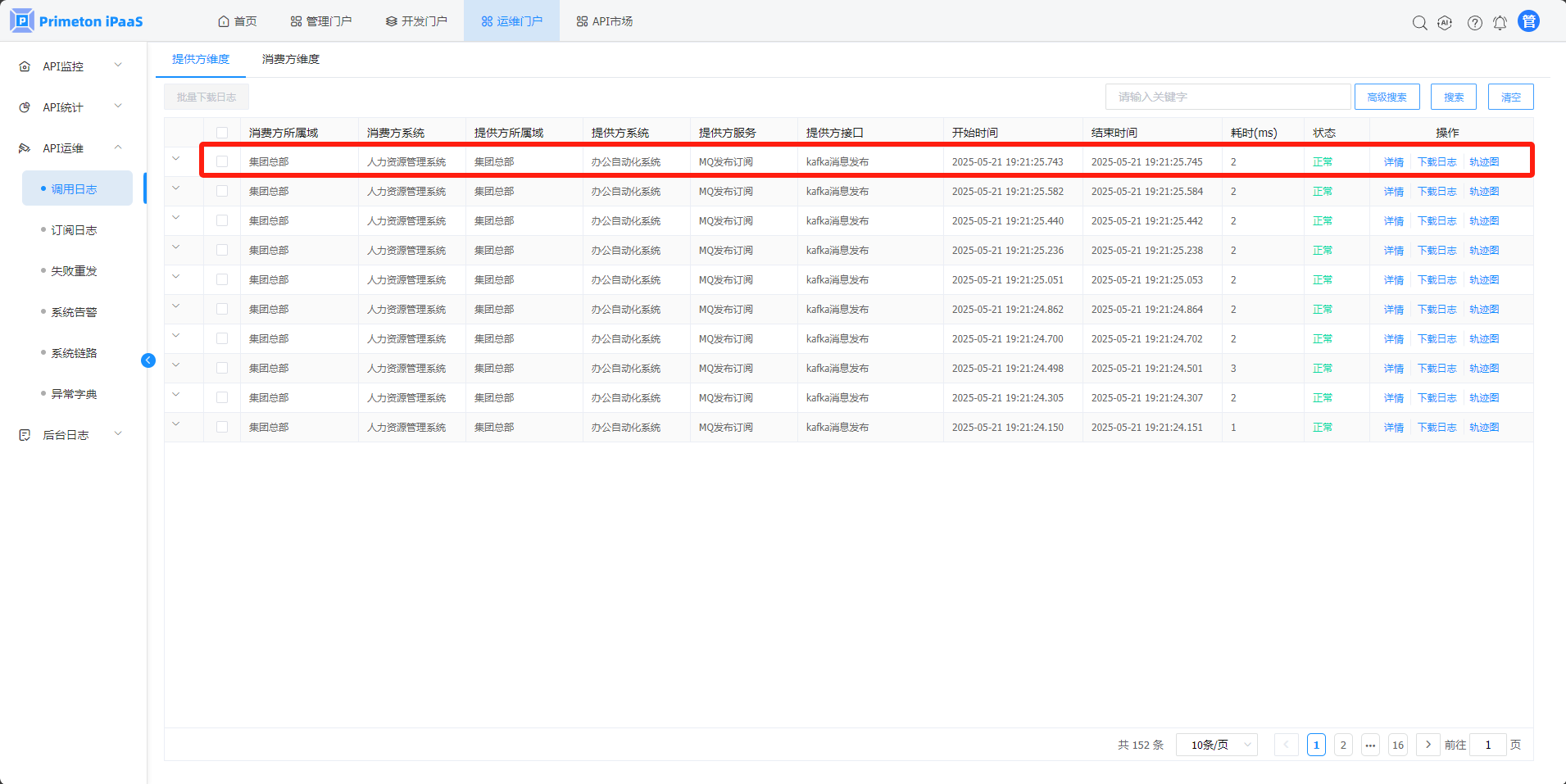The image size is (1566, 784).
Task: Click the user avatar icon
Action: (1528, 21)
